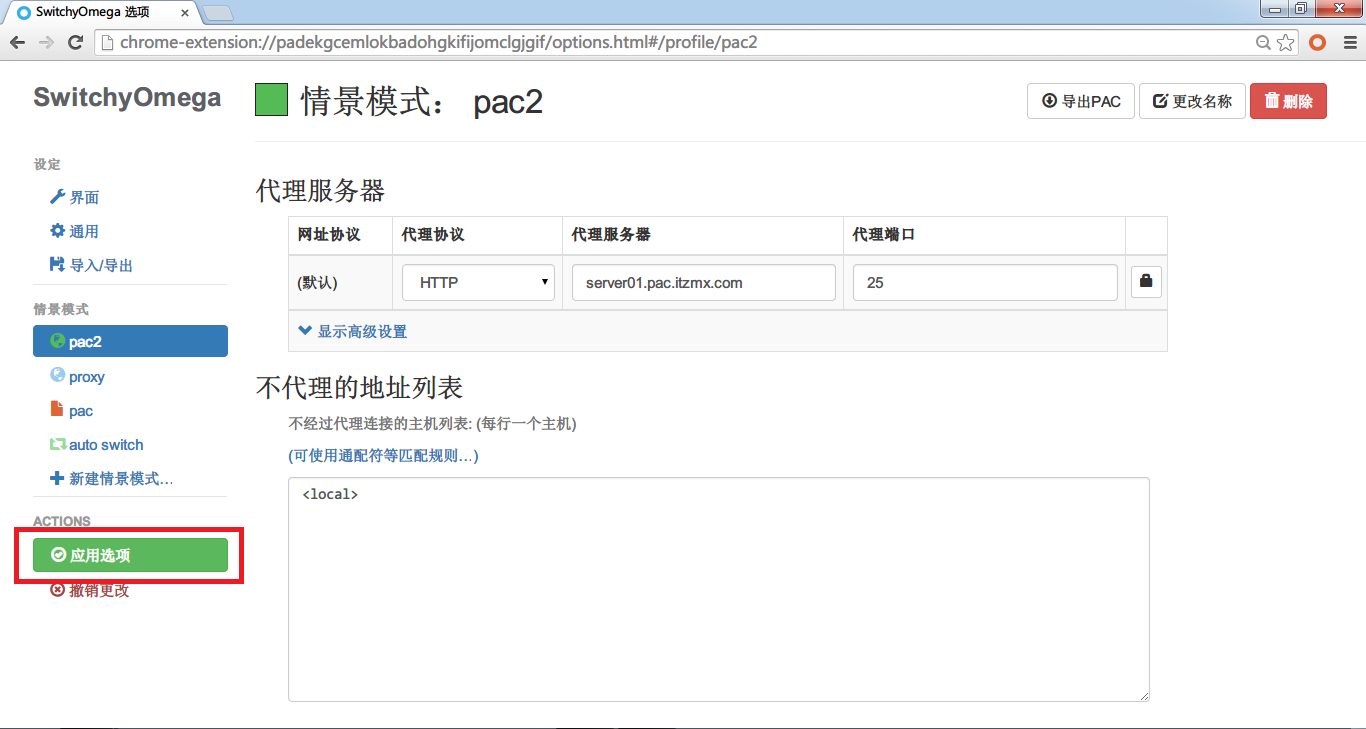Open 导入/导出 import-export settings
The height and width of the screenshot is (729, 1366).
(x=94, y=265)
